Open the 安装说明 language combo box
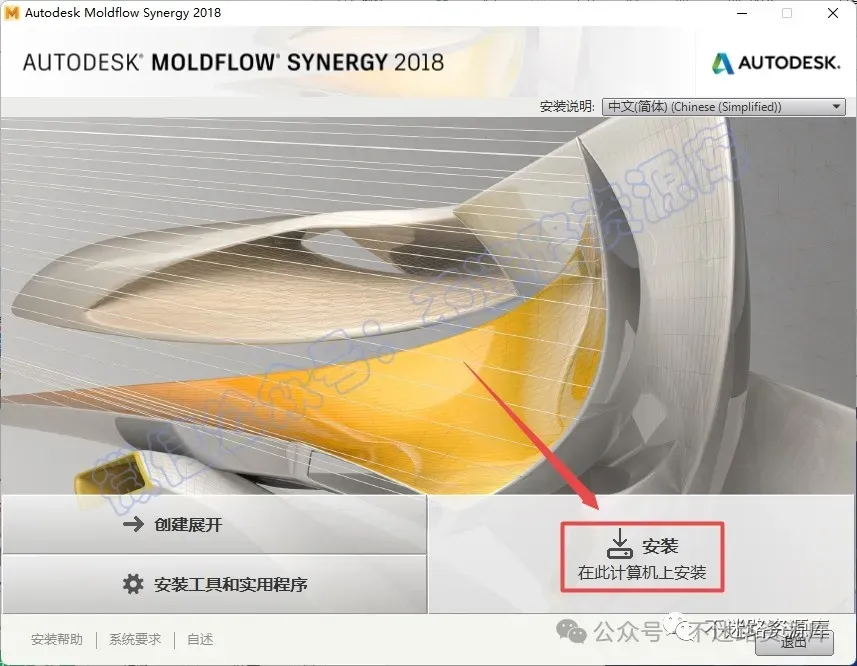 (x=723, y=107)
